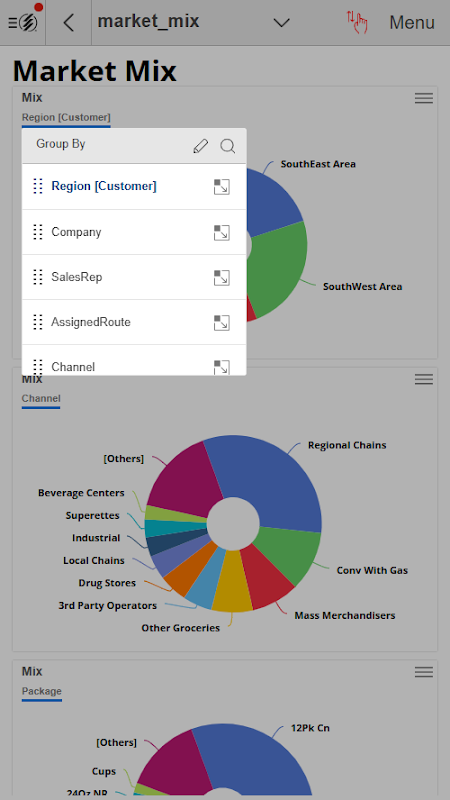Click the 3rd Party Operators label
This screenshot has width=450, height=800.
point(108,606)
